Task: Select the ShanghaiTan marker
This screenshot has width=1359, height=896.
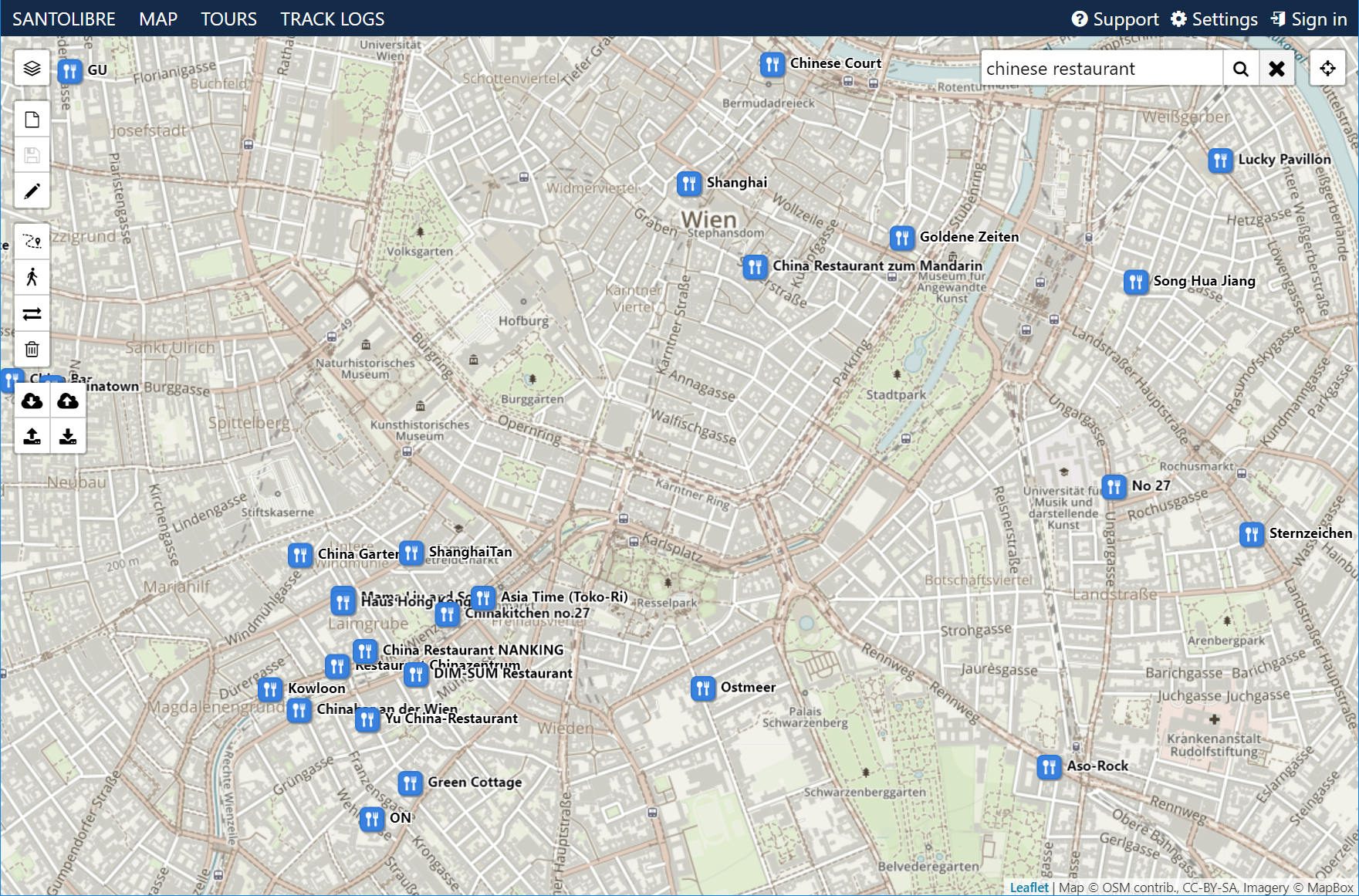Action: 411,553
